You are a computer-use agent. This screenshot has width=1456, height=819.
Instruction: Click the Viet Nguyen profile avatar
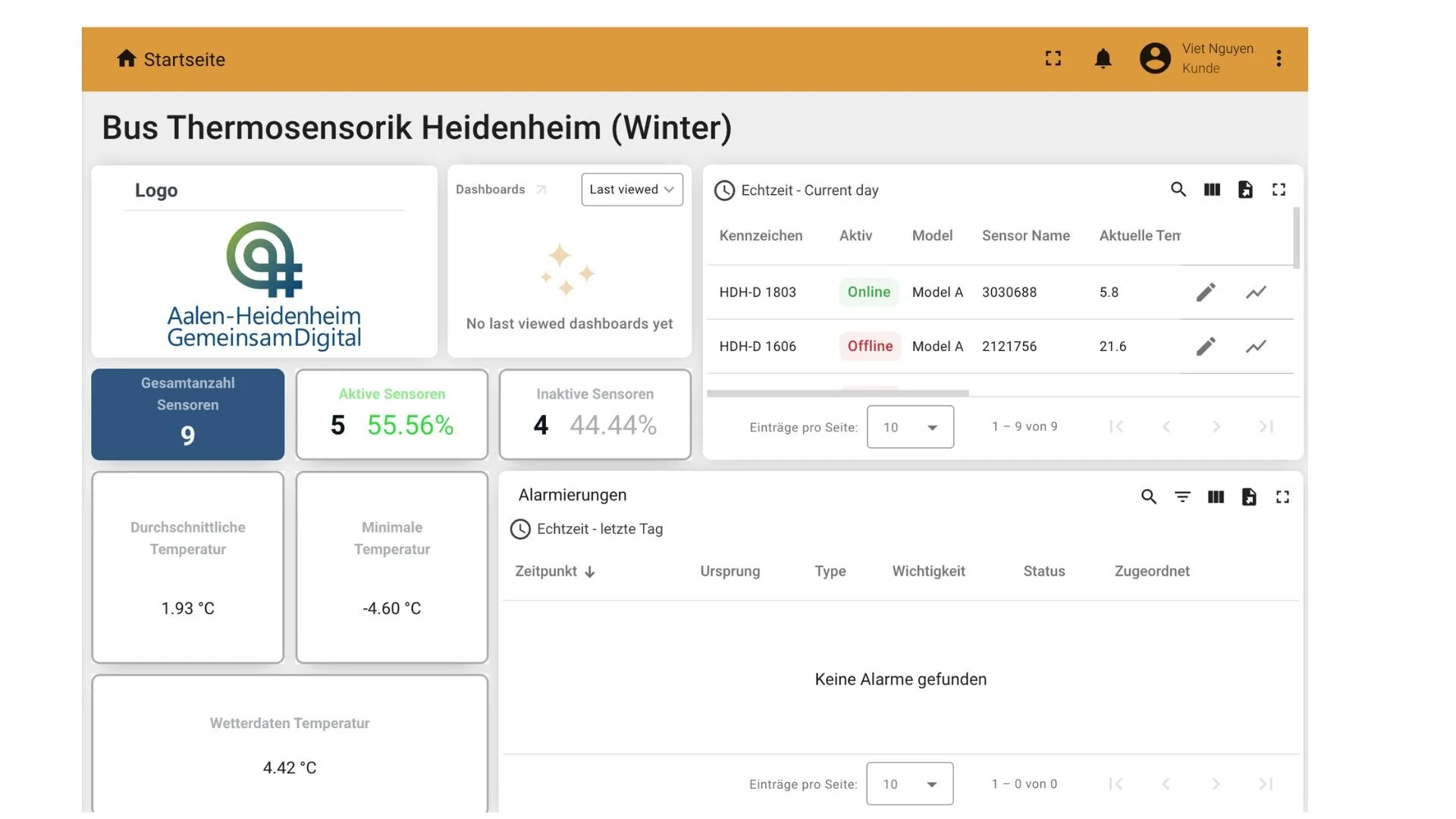(x=1154, y=58)
